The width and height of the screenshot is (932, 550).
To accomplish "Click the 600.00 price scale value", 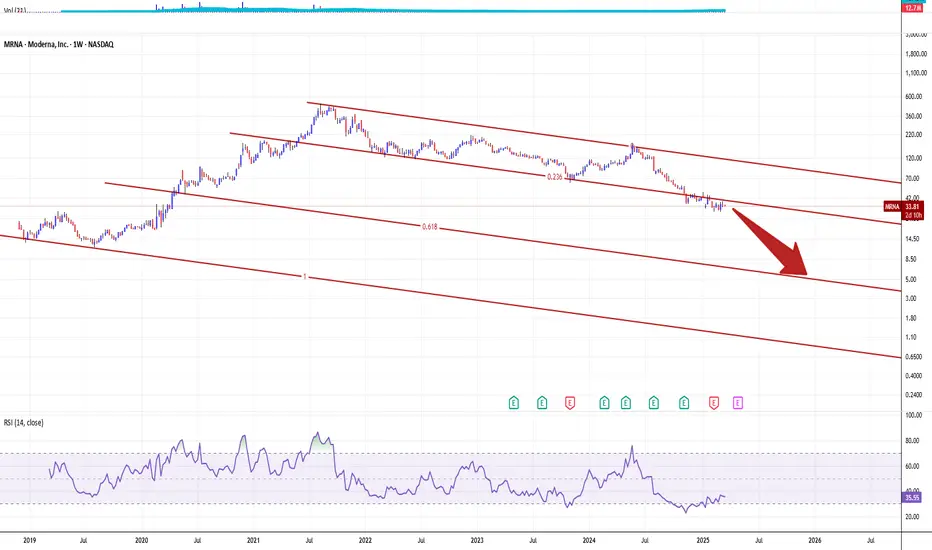I will (914, 96).
